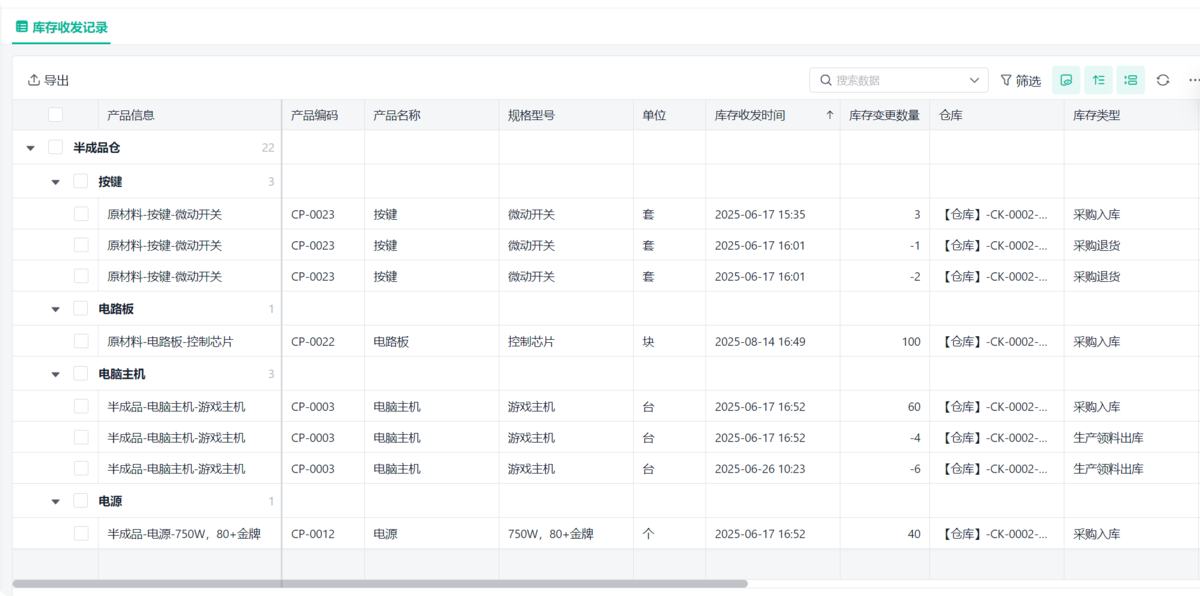Check the 电路板 group checkbox

[81, 309]
